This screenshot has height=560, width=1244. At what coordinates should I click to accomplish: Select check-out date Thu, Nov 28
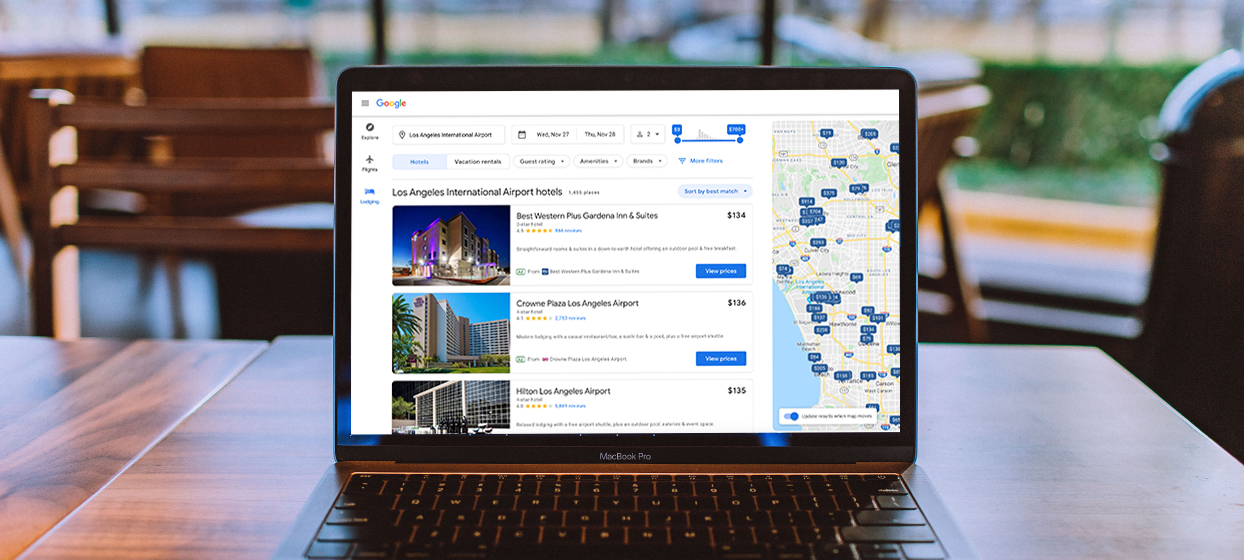point(601,134)
